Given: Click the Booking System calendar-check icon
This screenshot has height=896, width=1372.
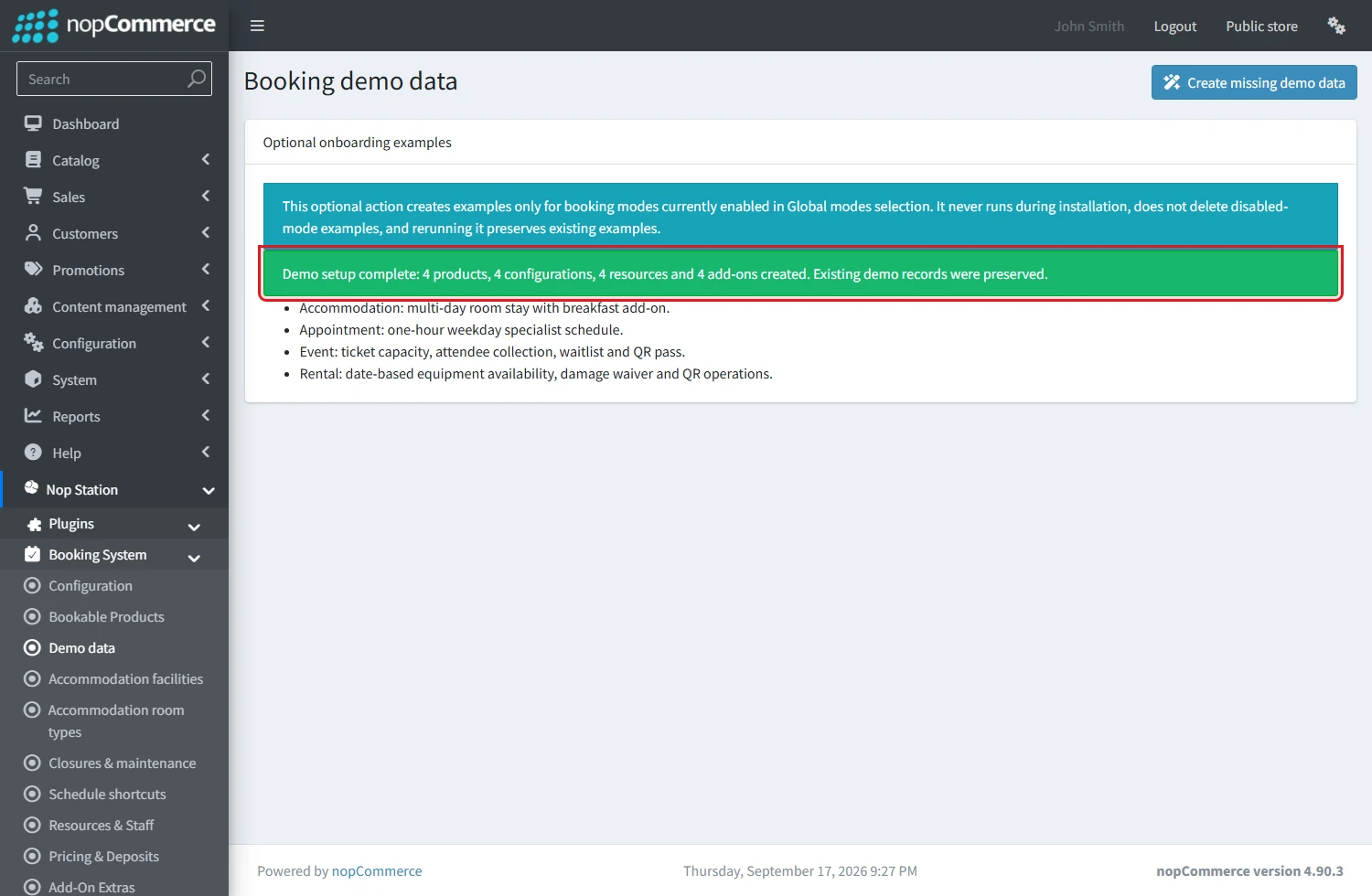Looking at the screenshot, I should [33, 554].
